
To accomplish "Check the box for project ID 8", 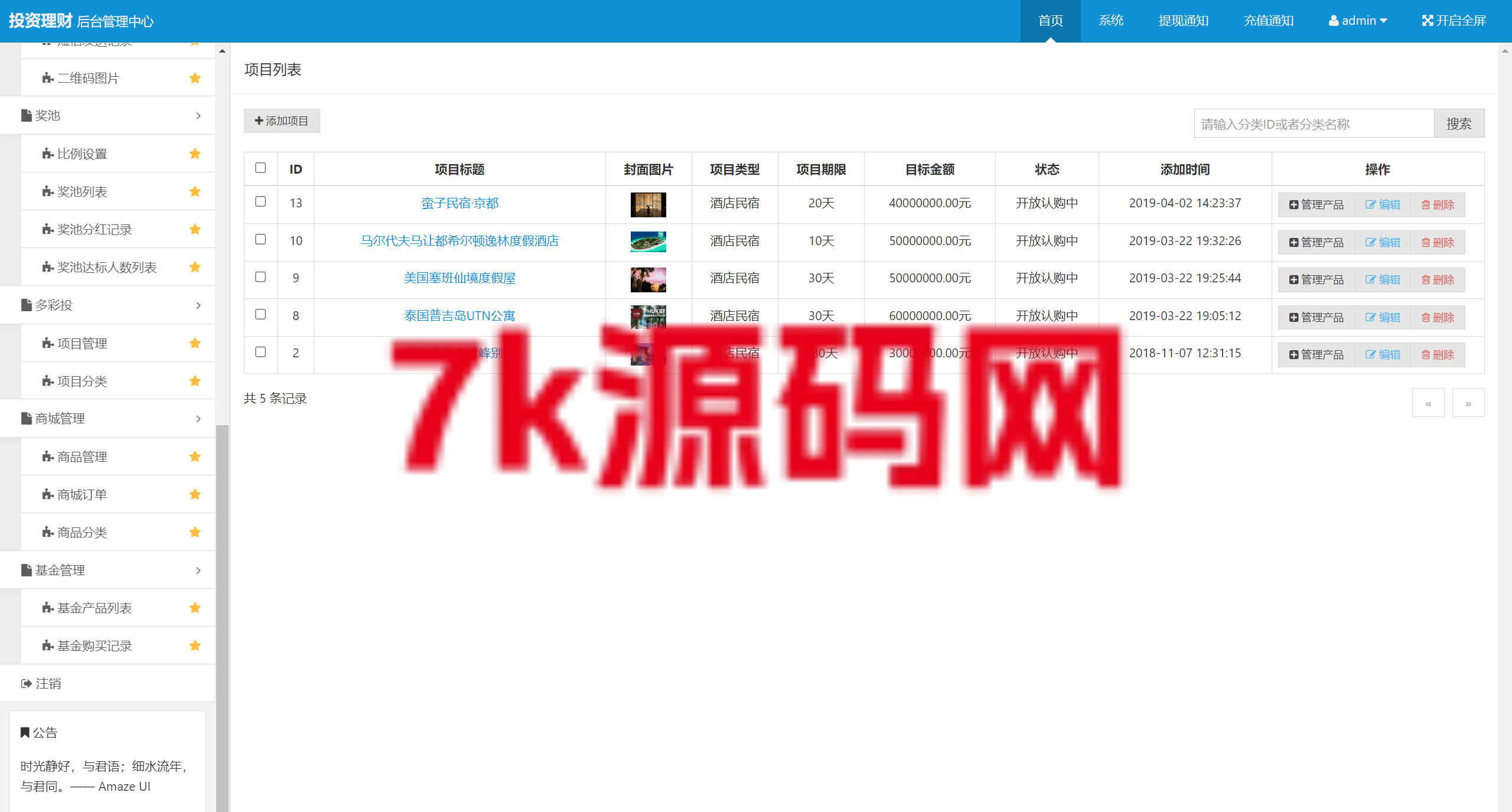I will [x=260, y=314].
